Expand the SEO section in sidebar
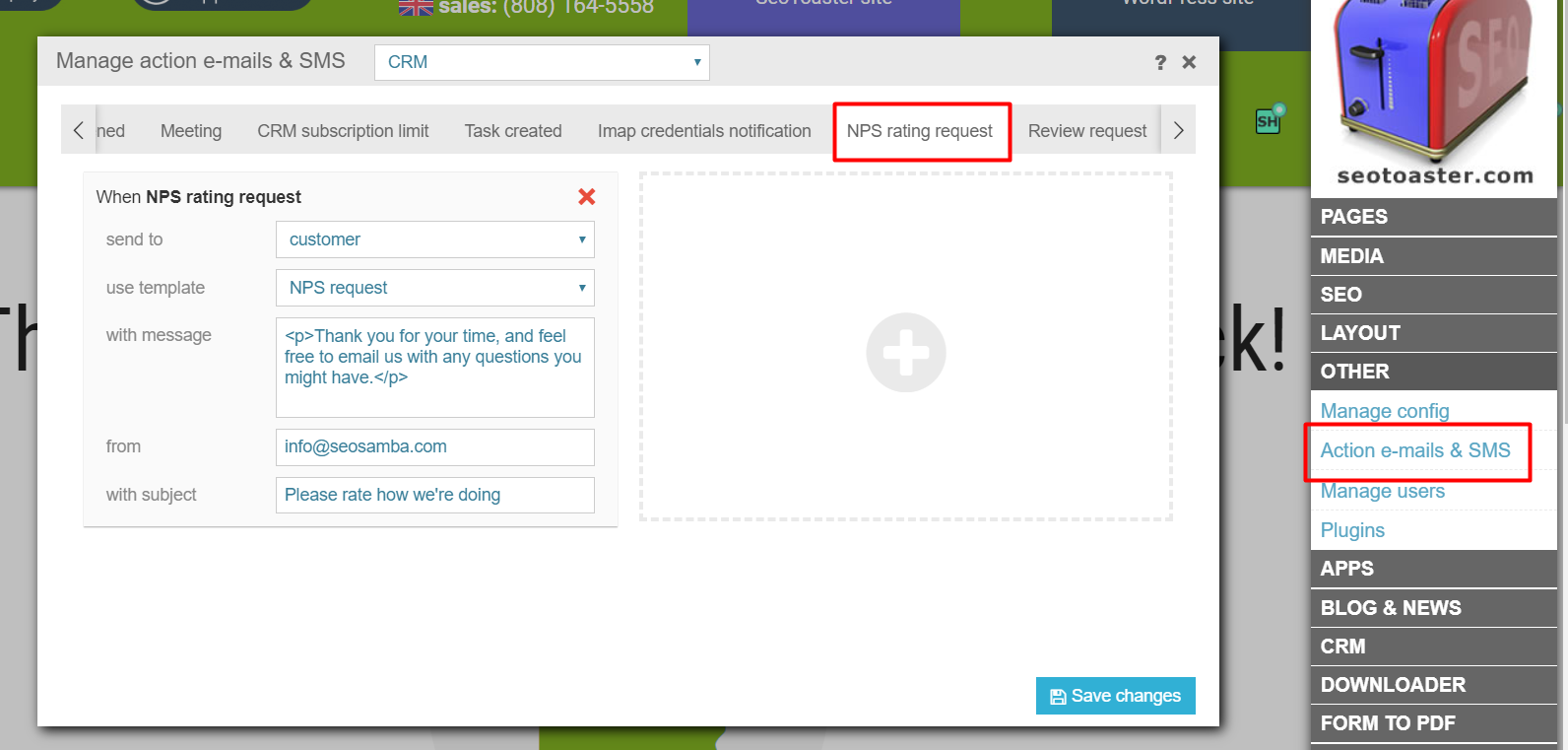1568x750 pixels. (x=1434, y=295)
